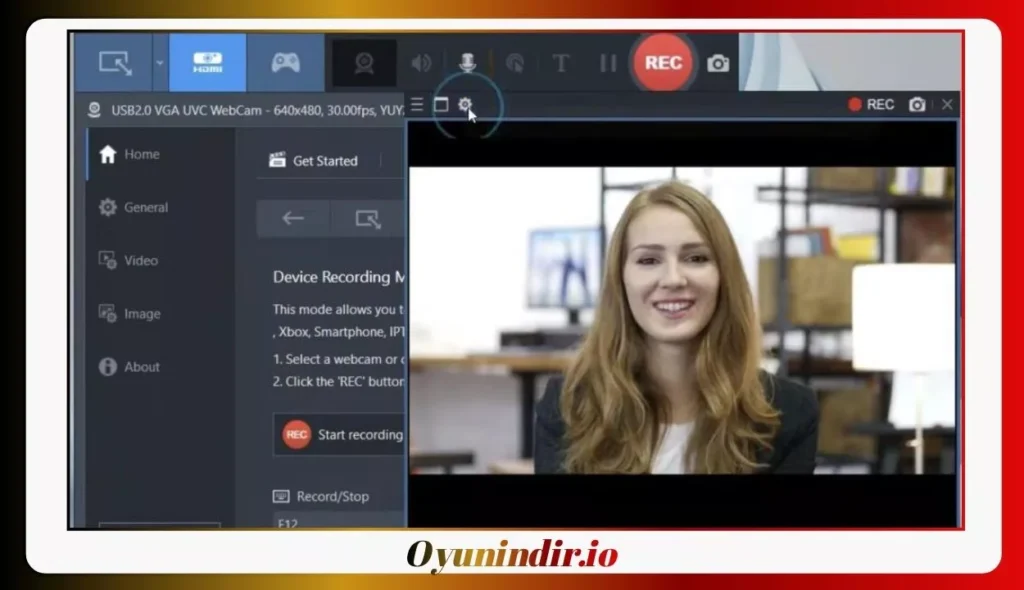
Task: Open the text overlay T tool
Action: (560, 63)
